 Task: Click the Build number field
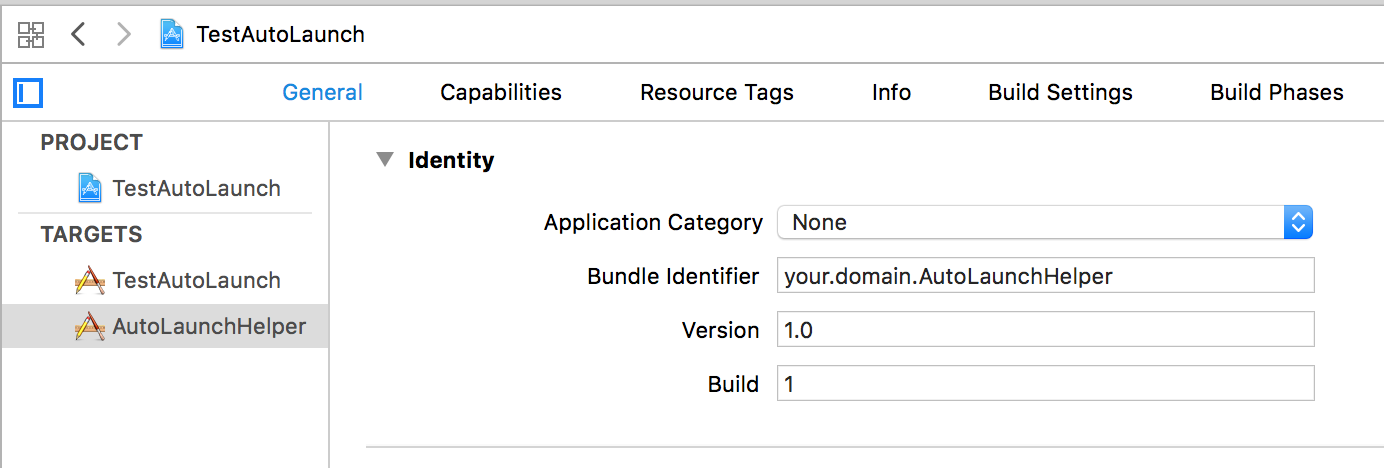point(1045,384)
